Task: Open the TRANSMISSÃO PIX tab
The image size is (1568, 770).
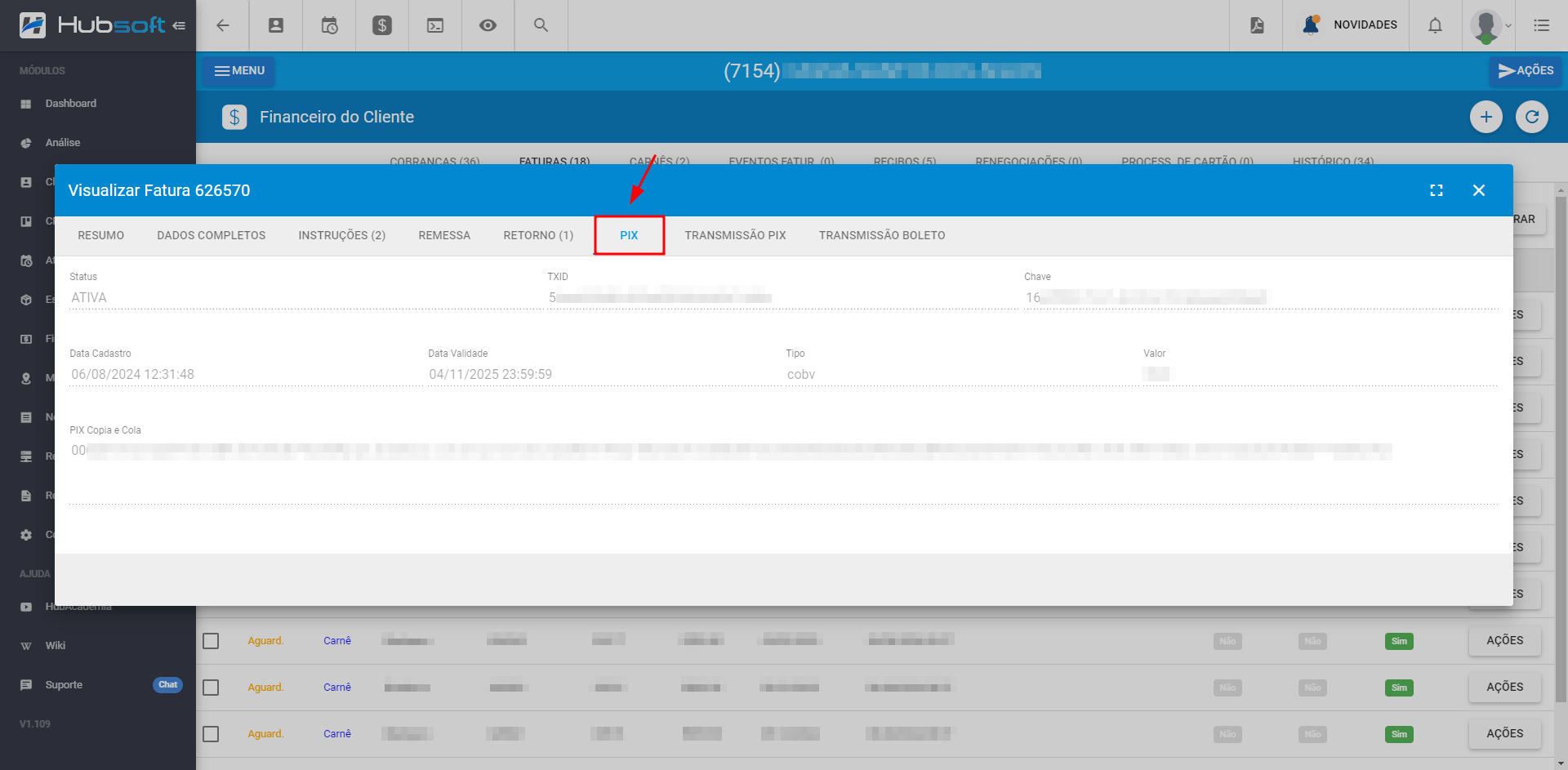Action: (x=736, y=235)
